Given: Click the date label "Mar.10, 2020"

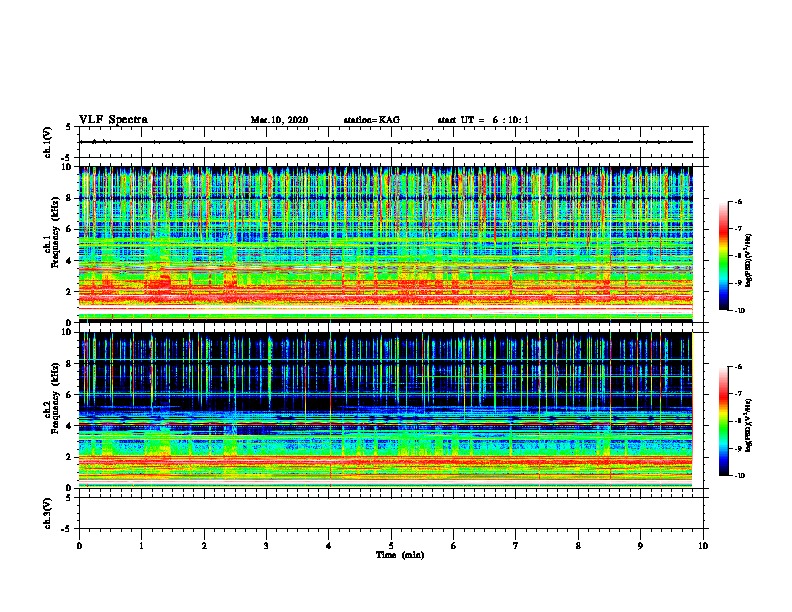Looking at the screenshot, I should (279, 120).
